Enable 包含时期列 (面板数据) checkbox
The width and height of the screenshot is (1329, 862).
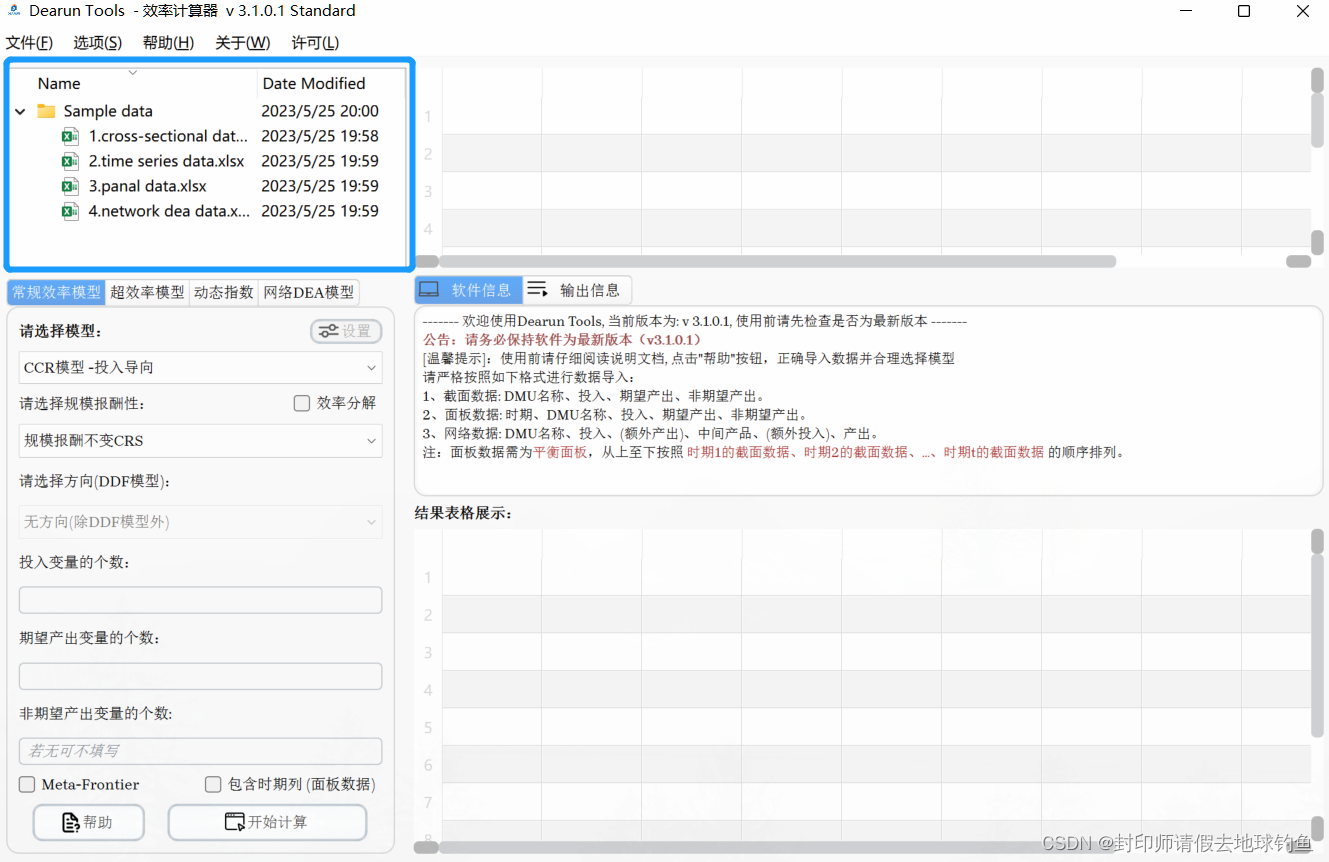(213, 784)
